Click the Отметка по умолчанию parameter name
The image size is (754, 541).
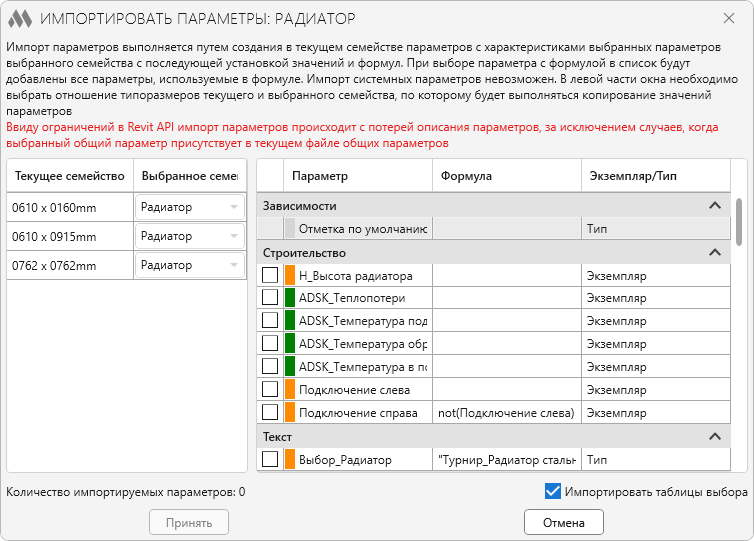pyautogui.click(x=363, y=228)
